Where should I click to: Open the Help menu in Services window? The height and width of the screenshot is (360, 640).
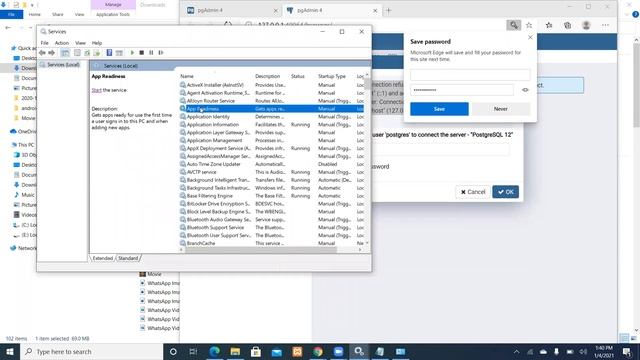[x=97, y=43]
